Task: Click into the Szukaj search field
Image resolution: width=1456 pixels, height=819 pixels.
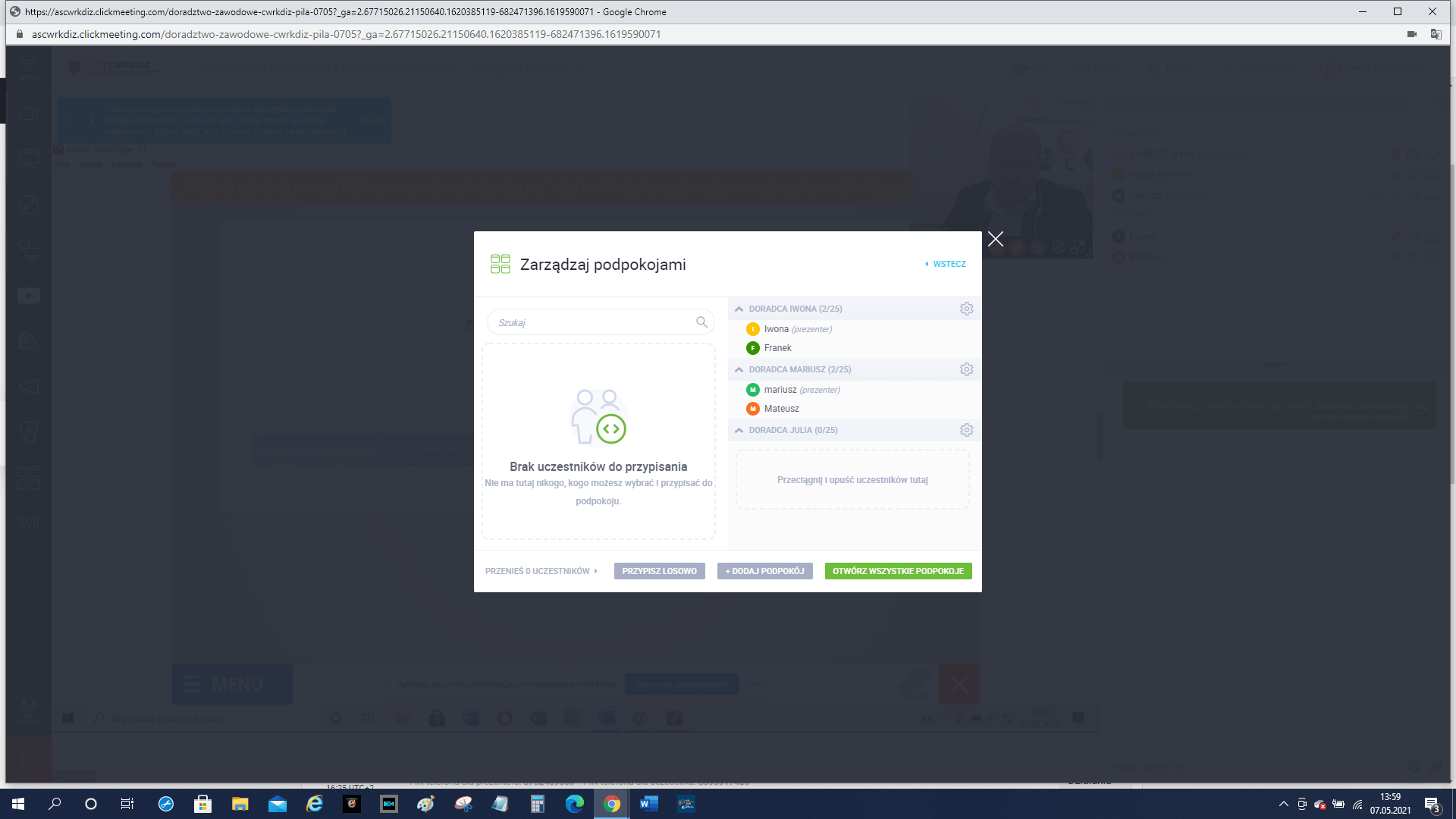Action: coord(591,322)
